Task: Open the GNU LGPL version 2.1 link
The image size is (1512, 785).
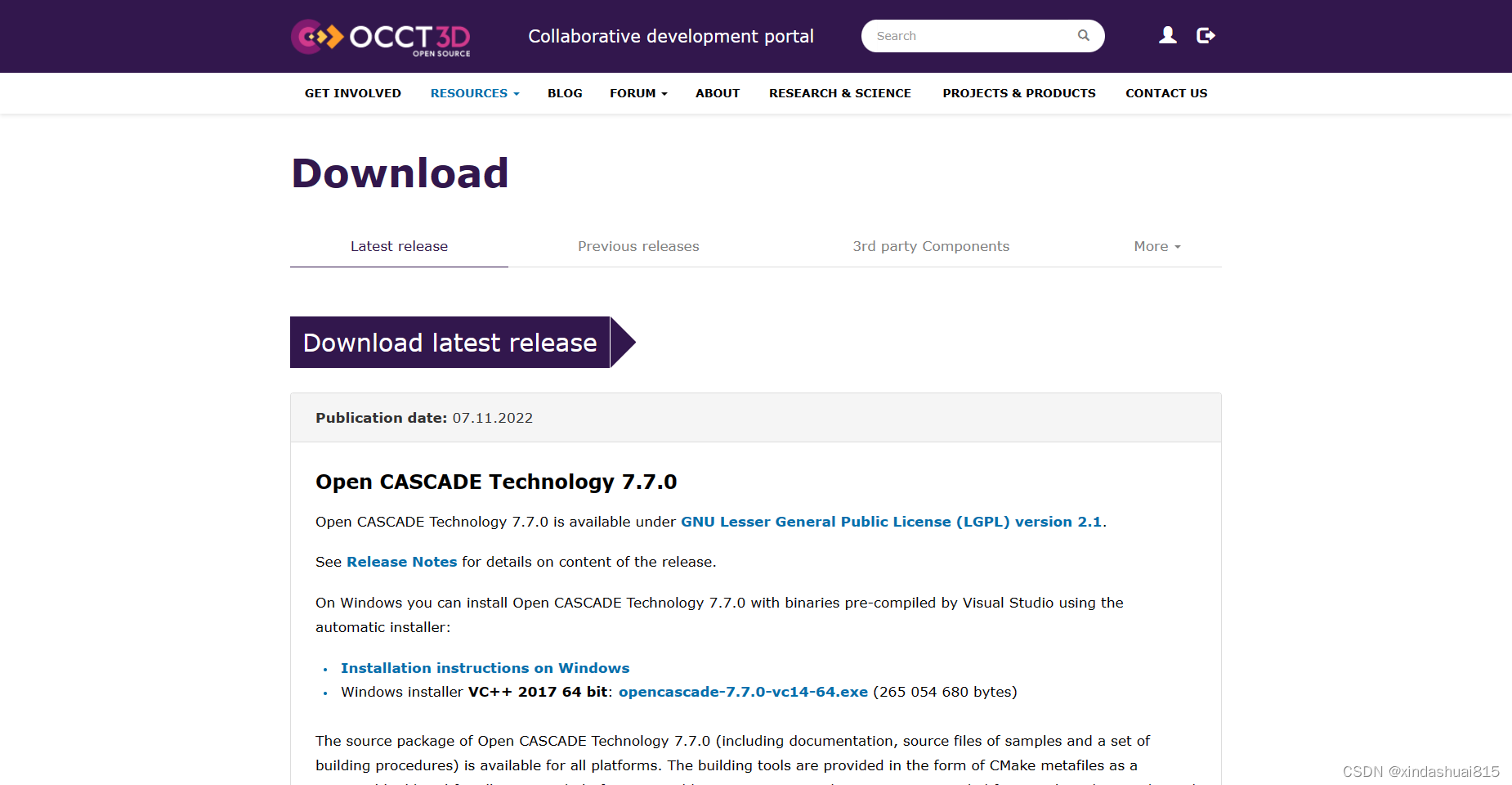Action: click(891, 522)
